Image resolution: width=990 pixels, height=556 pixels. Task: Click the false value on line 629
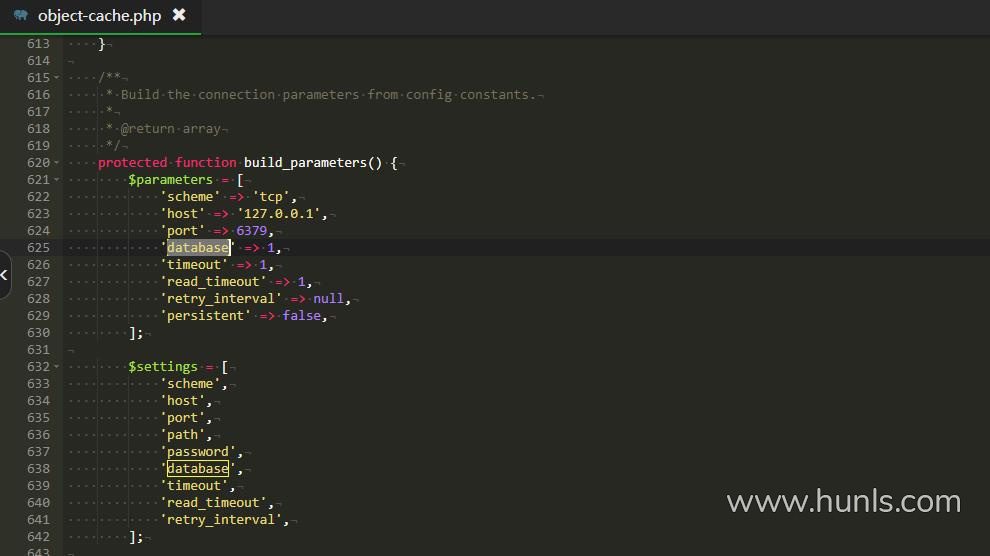[x=301, y=316]
